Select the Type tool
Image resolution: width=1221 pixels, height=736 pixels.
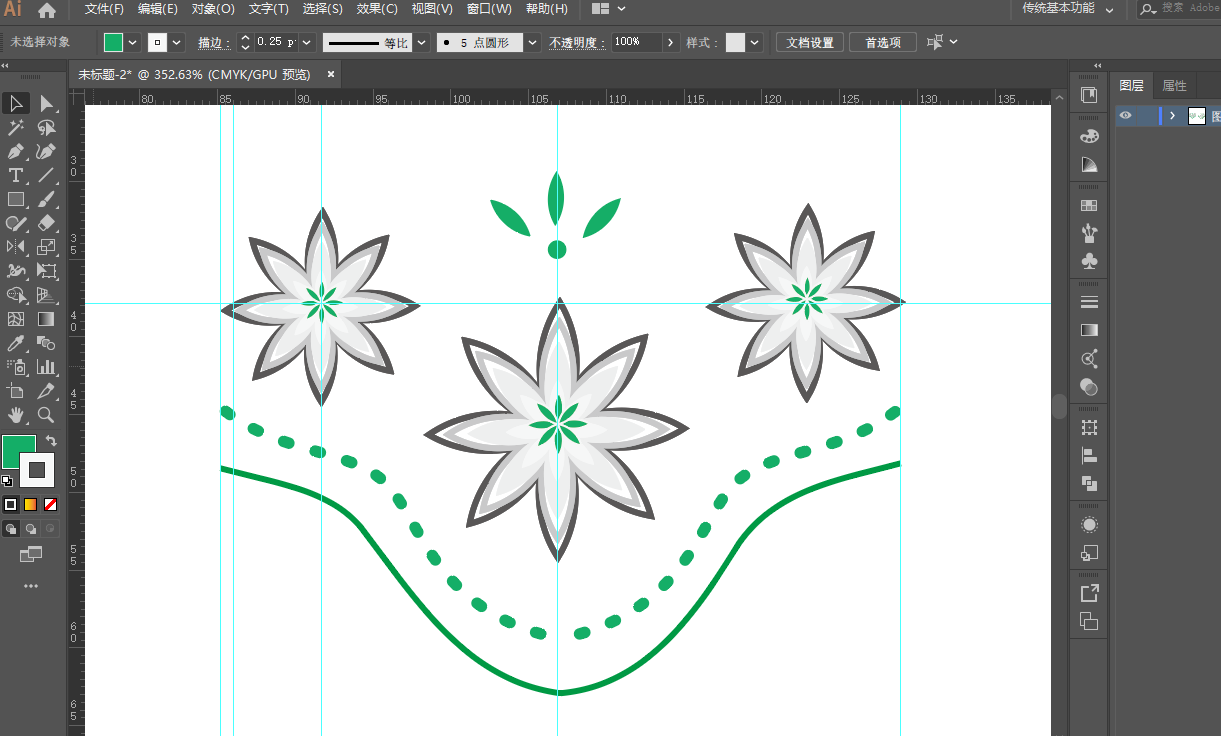(16, 176)
